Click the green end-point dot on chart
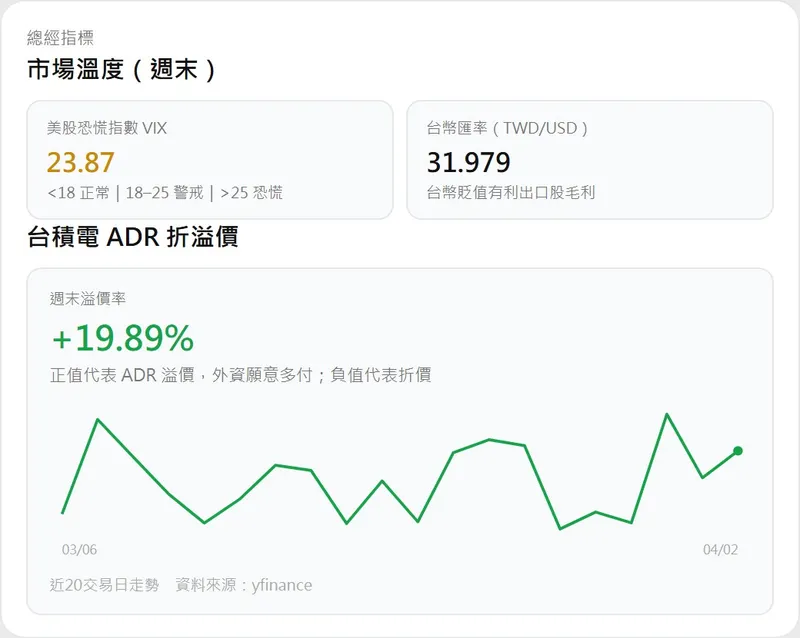800x638 pixels. (738, 451)
